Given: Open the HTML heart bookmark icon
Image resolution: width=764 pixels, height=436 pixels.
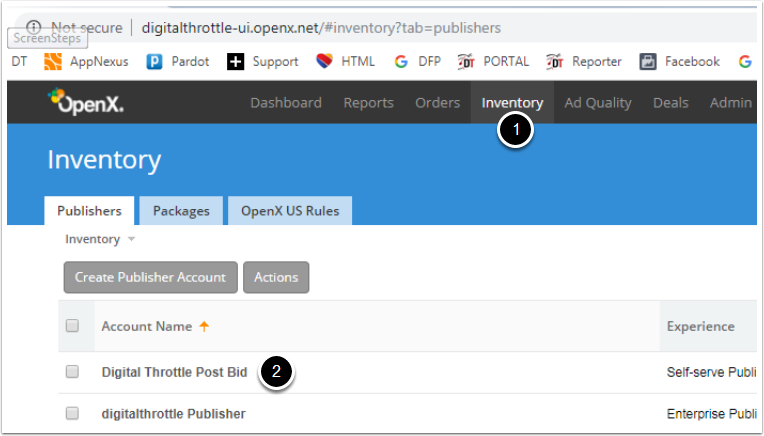Looking at the screenshot, I should click(x=325, y=61).
